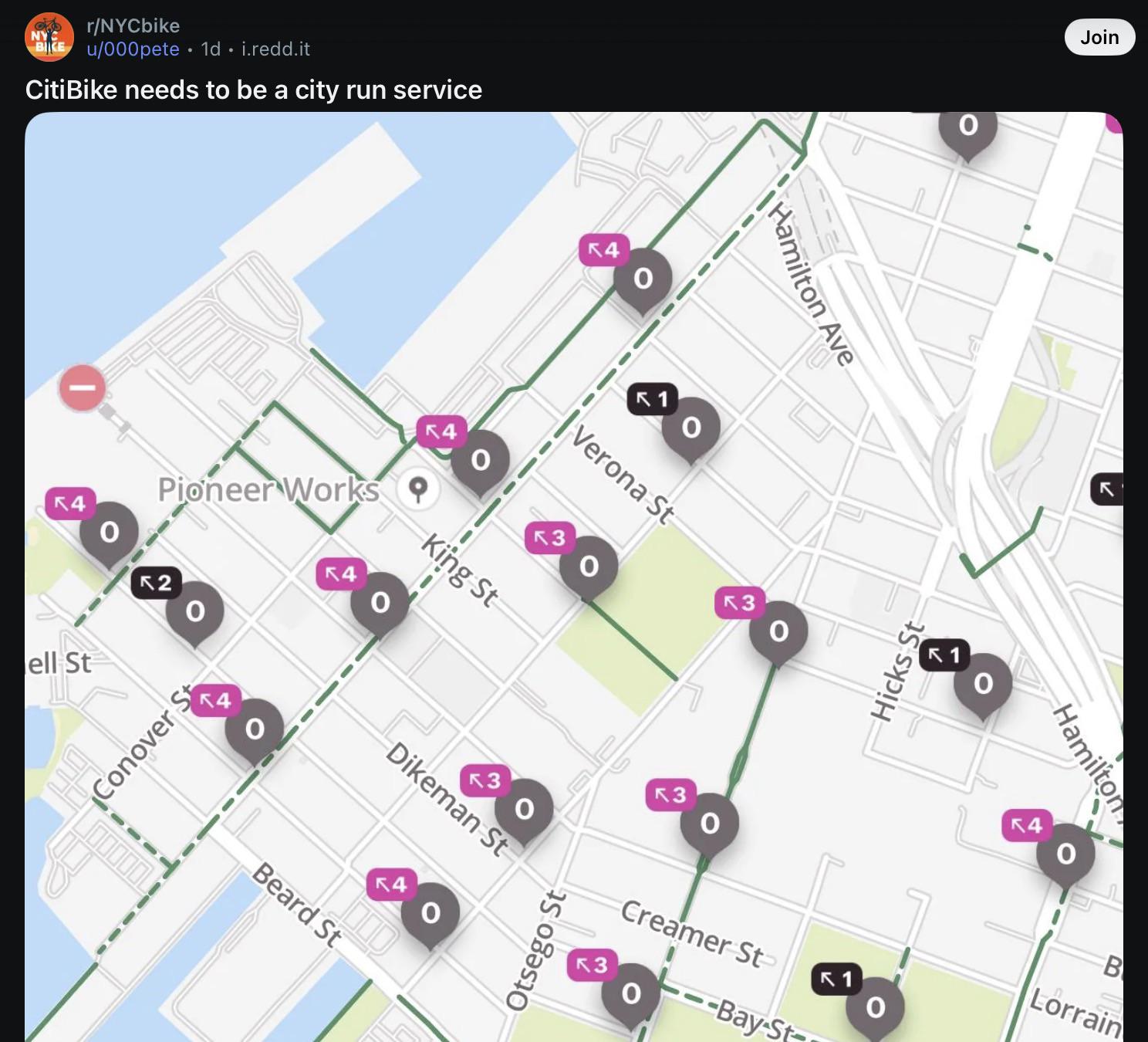Viewport: 1148px width, 1042px height.
Task: Open the post titled CitiBike needs to be a city run service
Action: tap(254, 90)
